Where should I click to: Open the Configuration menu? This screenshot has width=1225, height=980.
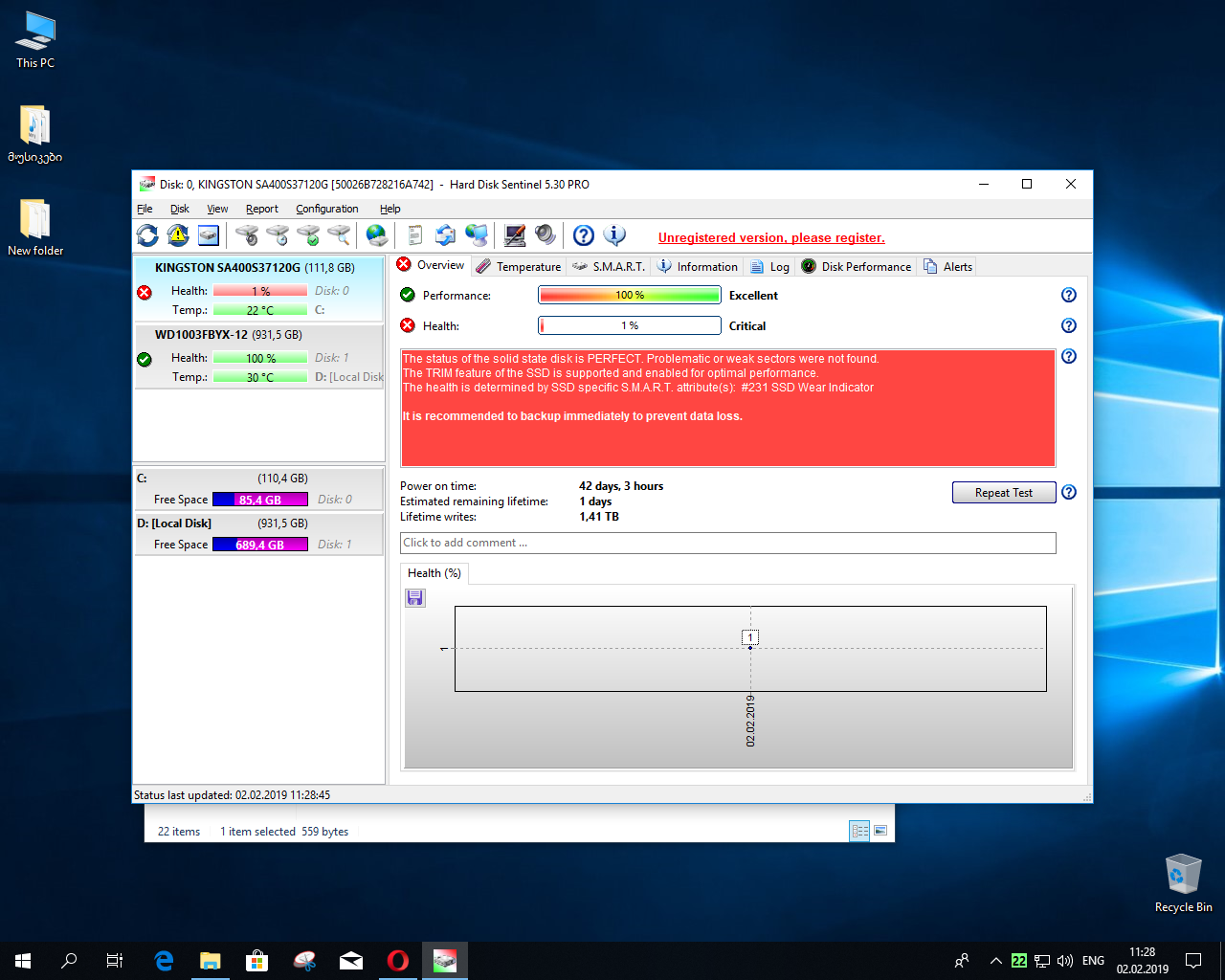[x=326, y=209]
